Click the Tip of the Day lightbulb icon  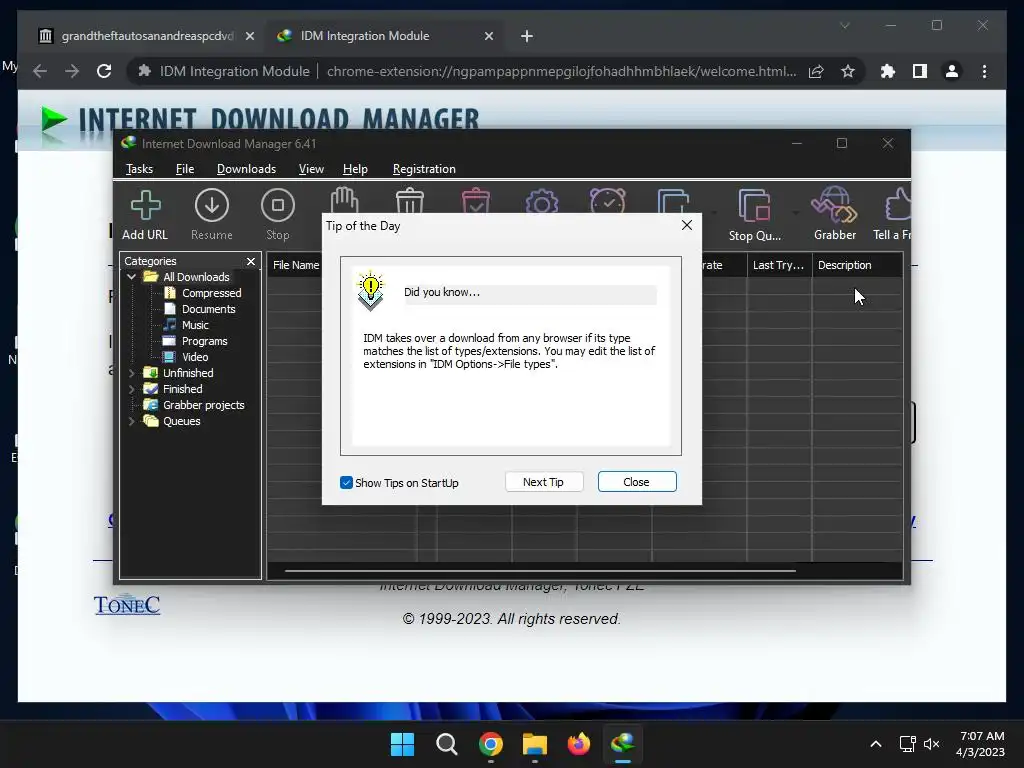tap(370, 291)
